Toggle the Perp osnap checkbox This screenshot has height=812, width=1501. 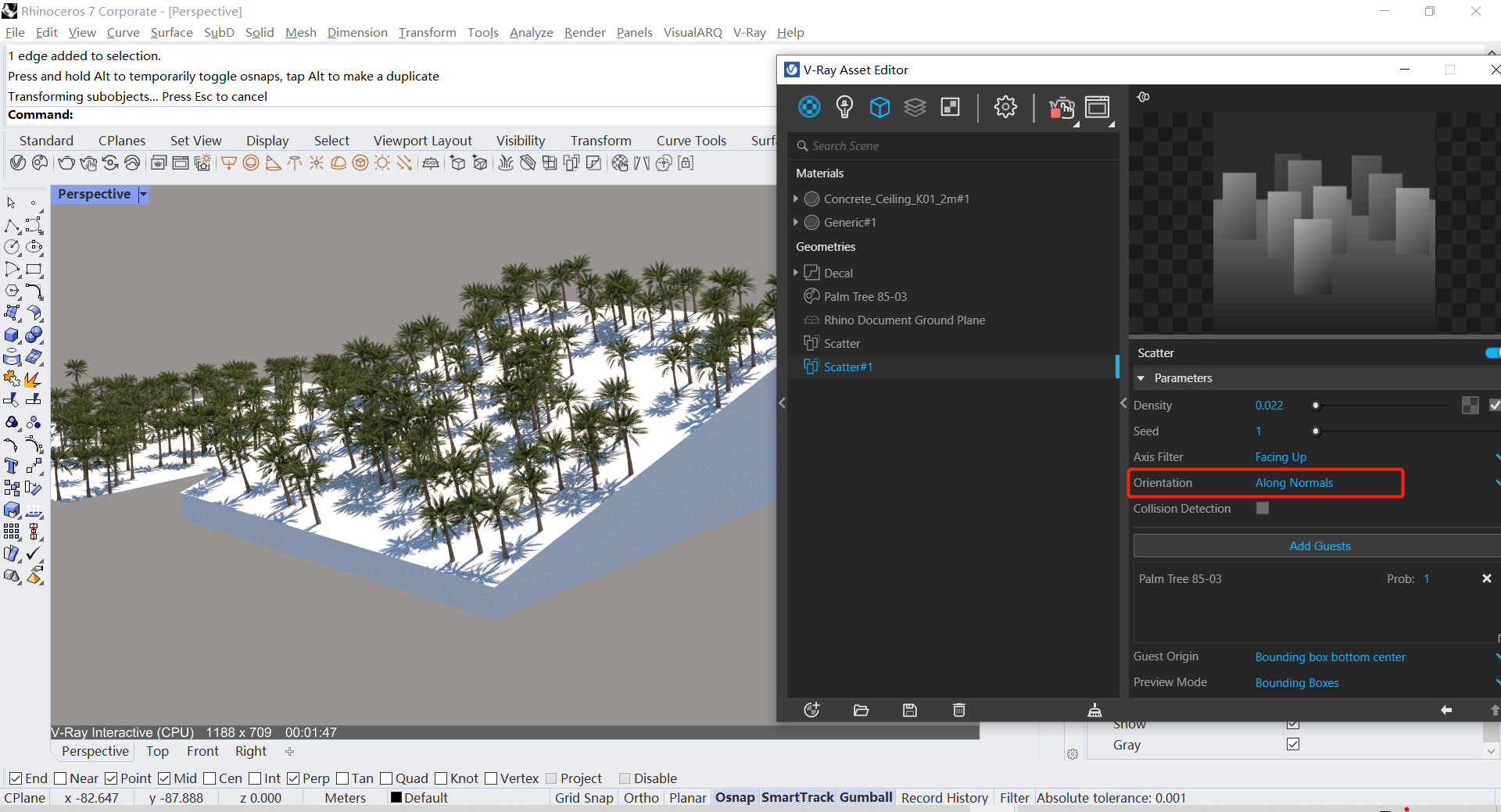[x=293, y=778]
